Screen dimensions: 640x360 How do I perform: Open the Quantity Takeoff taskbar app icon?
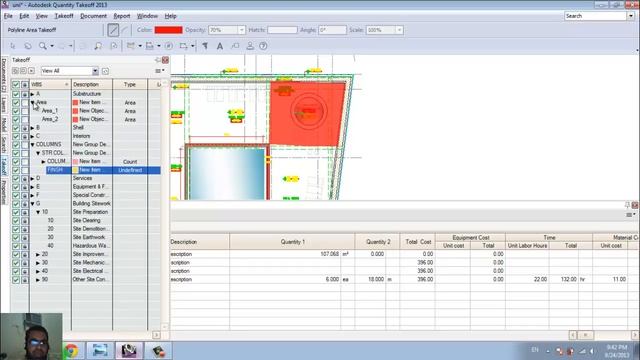[129, 351]
